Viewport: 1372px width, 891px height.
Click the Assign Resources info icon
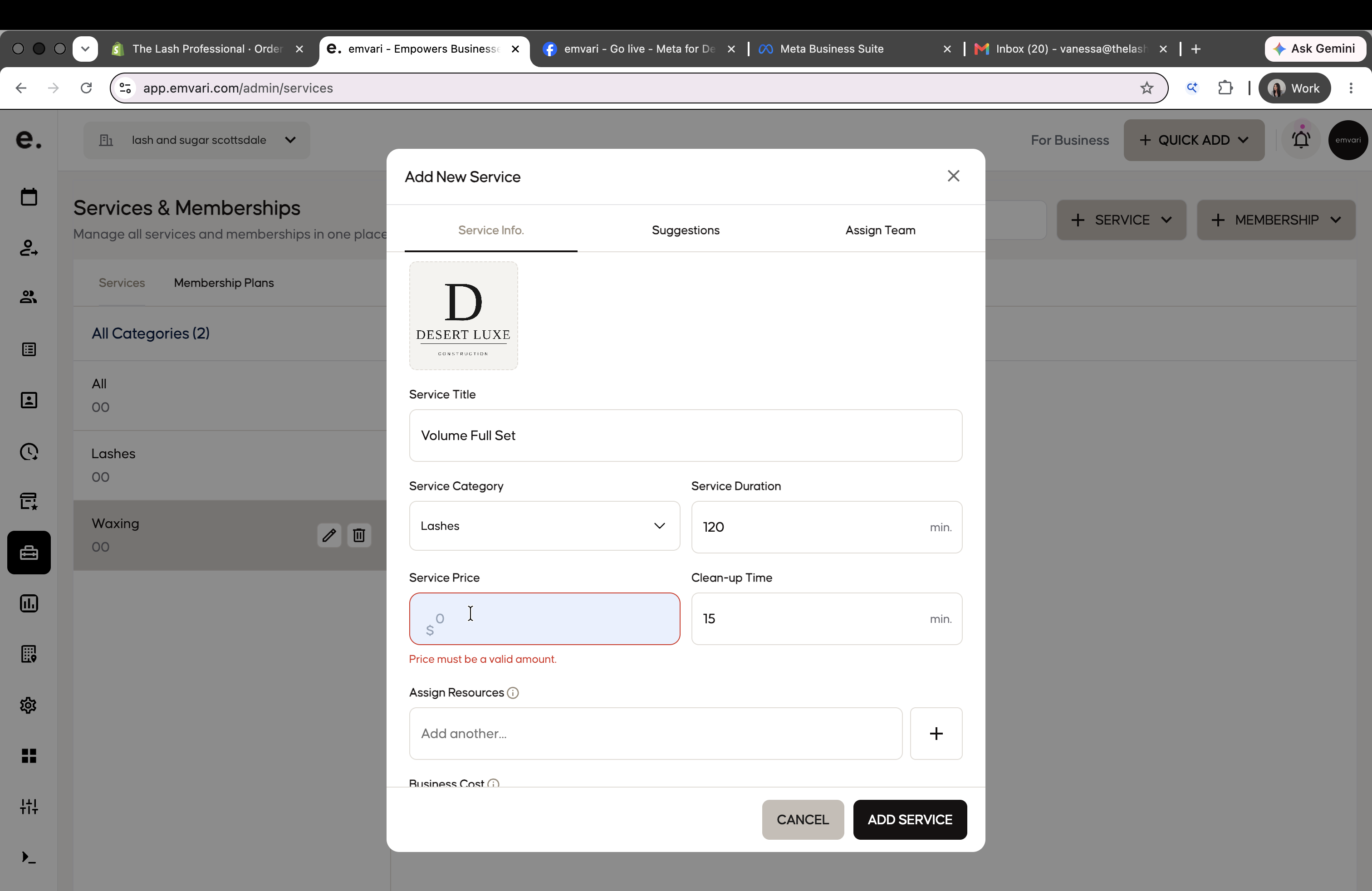[x=513, y=693]
